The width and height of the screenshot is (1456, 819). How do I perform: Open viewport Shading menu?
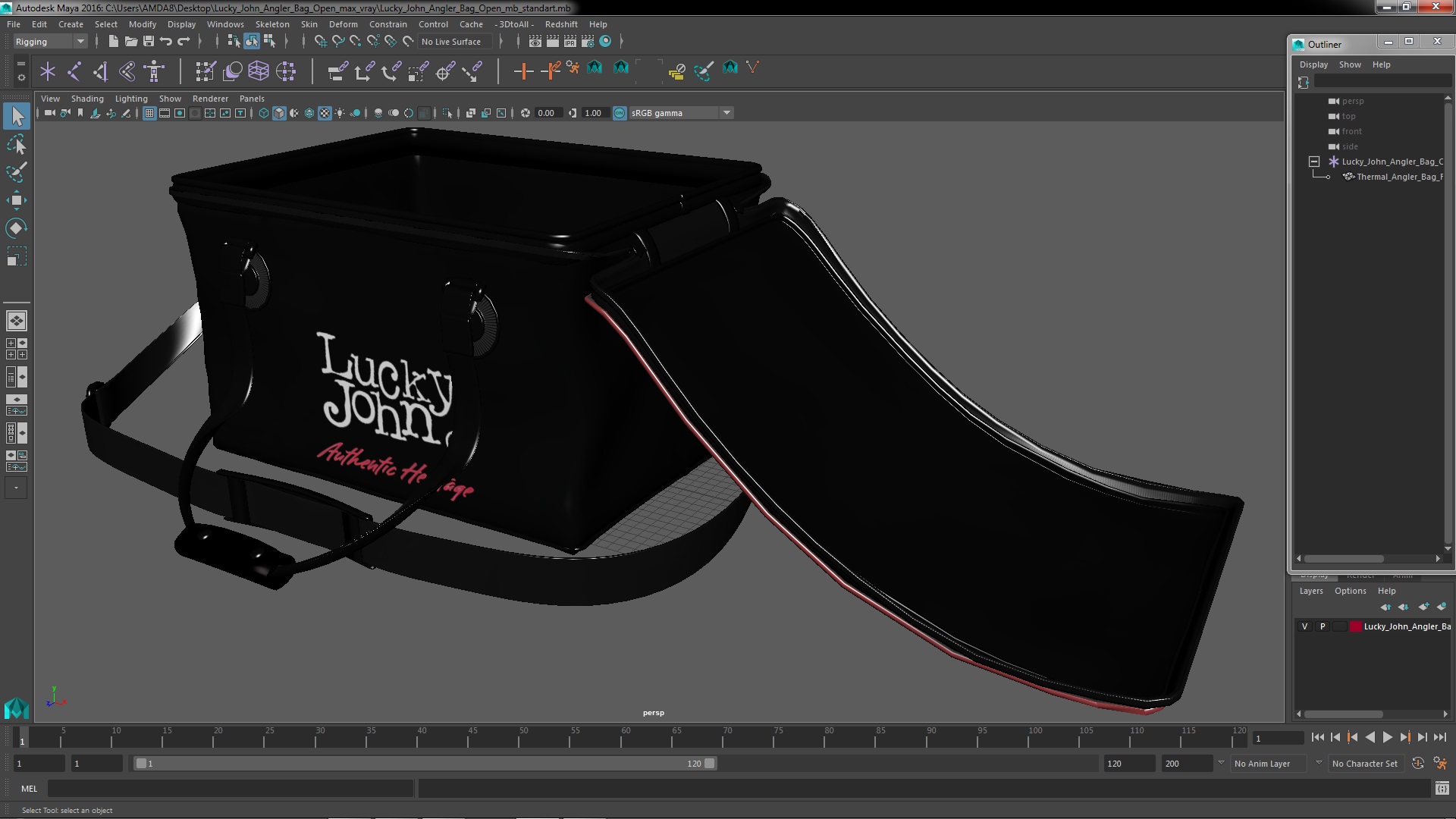coord(87,99)
